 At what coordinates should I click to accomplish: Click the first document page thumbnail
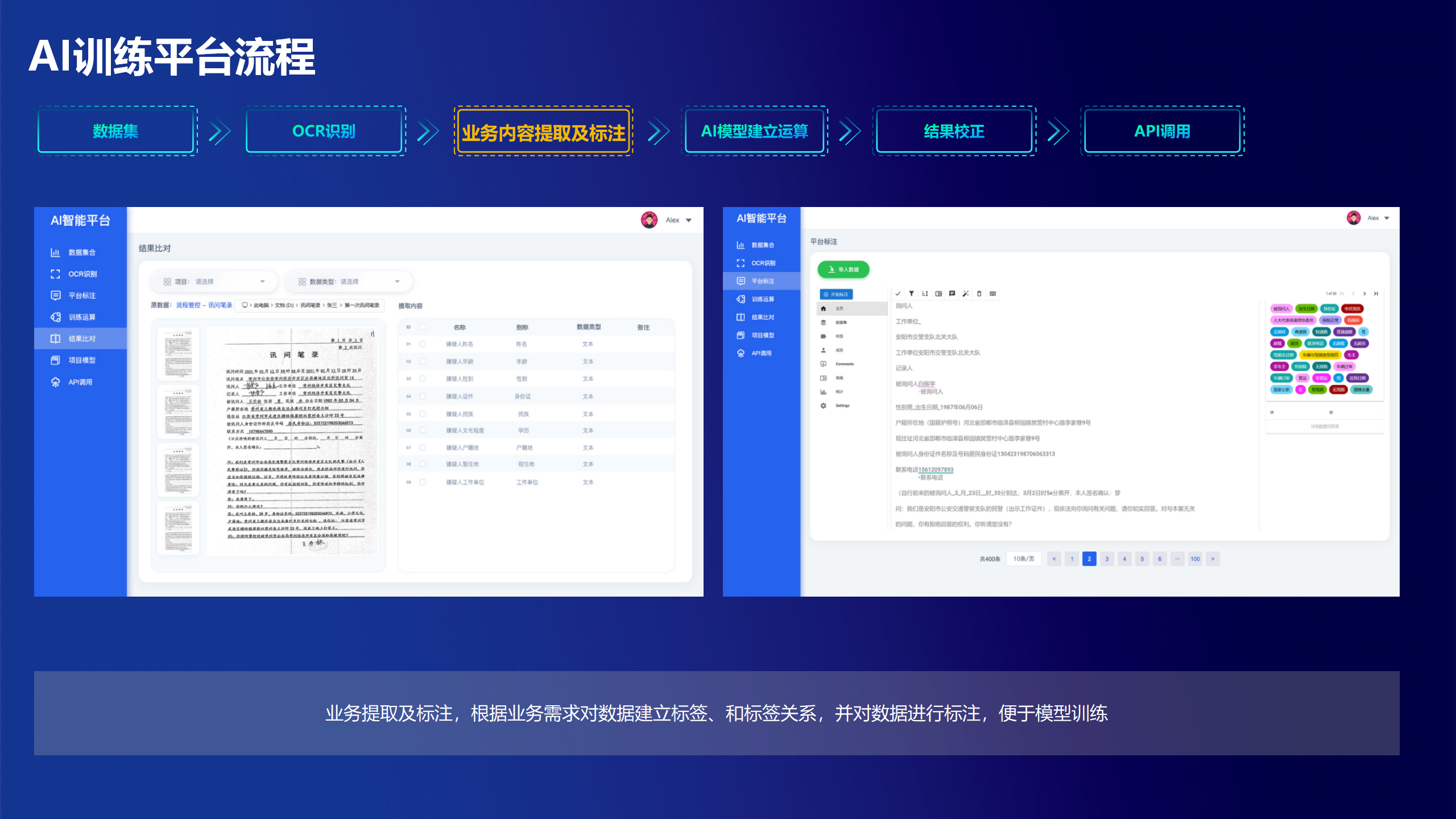tap(178, 353)
